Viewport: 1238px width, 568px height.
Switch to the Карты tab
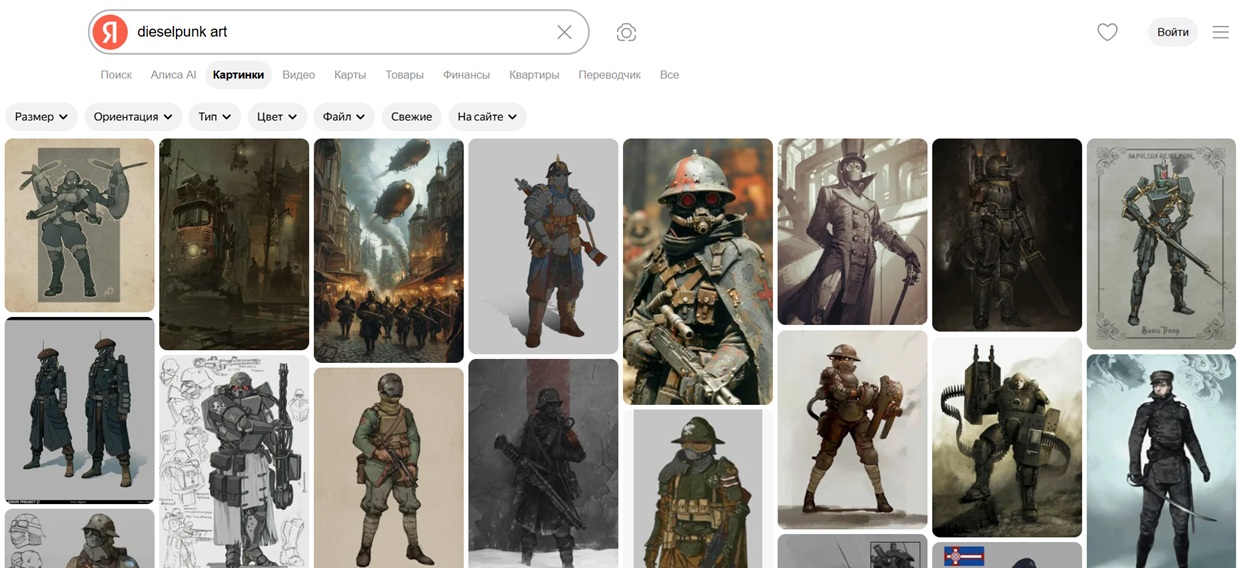click(350, 75)
